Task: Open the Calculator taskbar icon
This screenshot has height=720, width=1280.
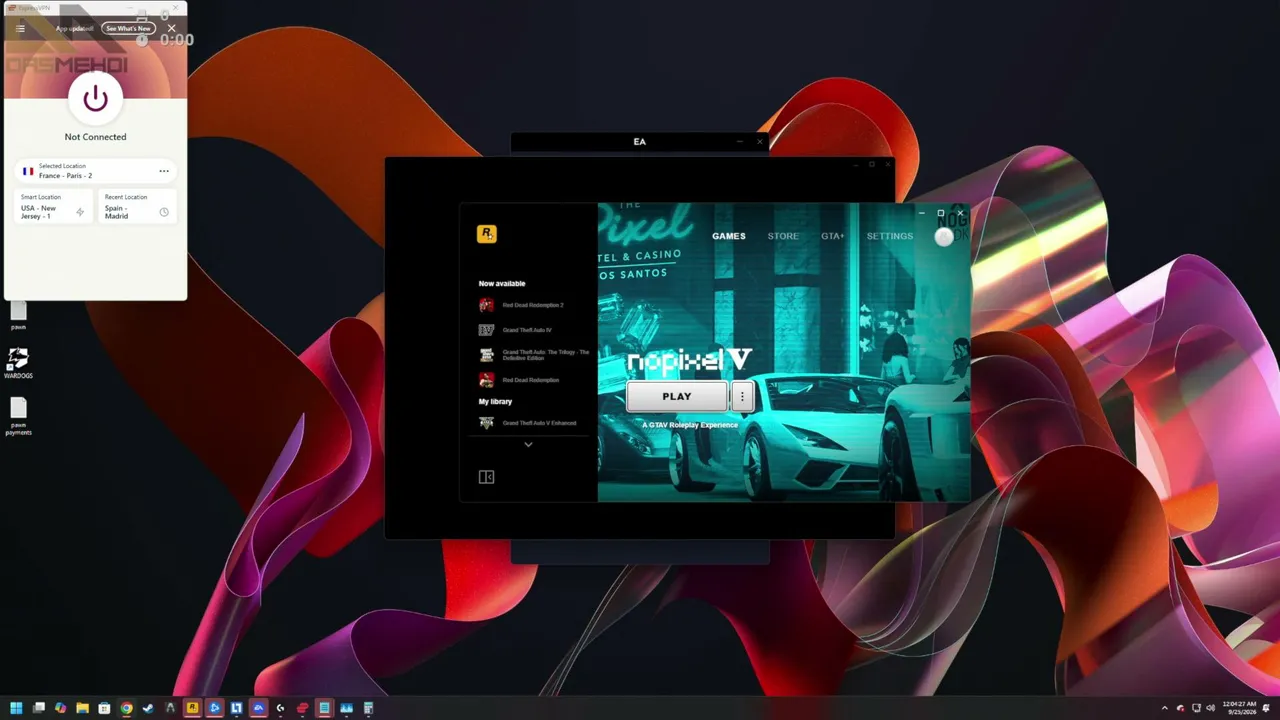Action: (368, 708)
